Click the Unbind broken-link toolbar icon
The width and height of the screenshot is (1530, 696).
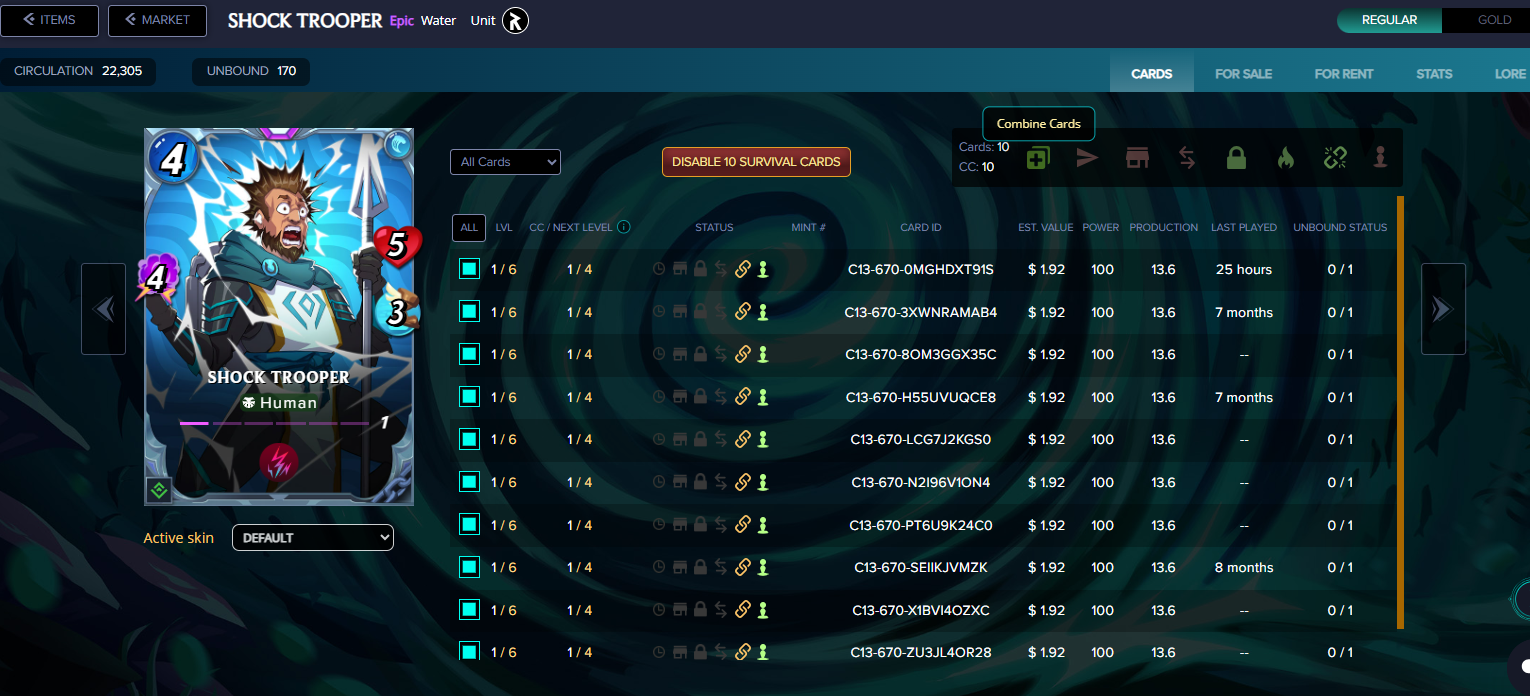tap(1335, 158)
